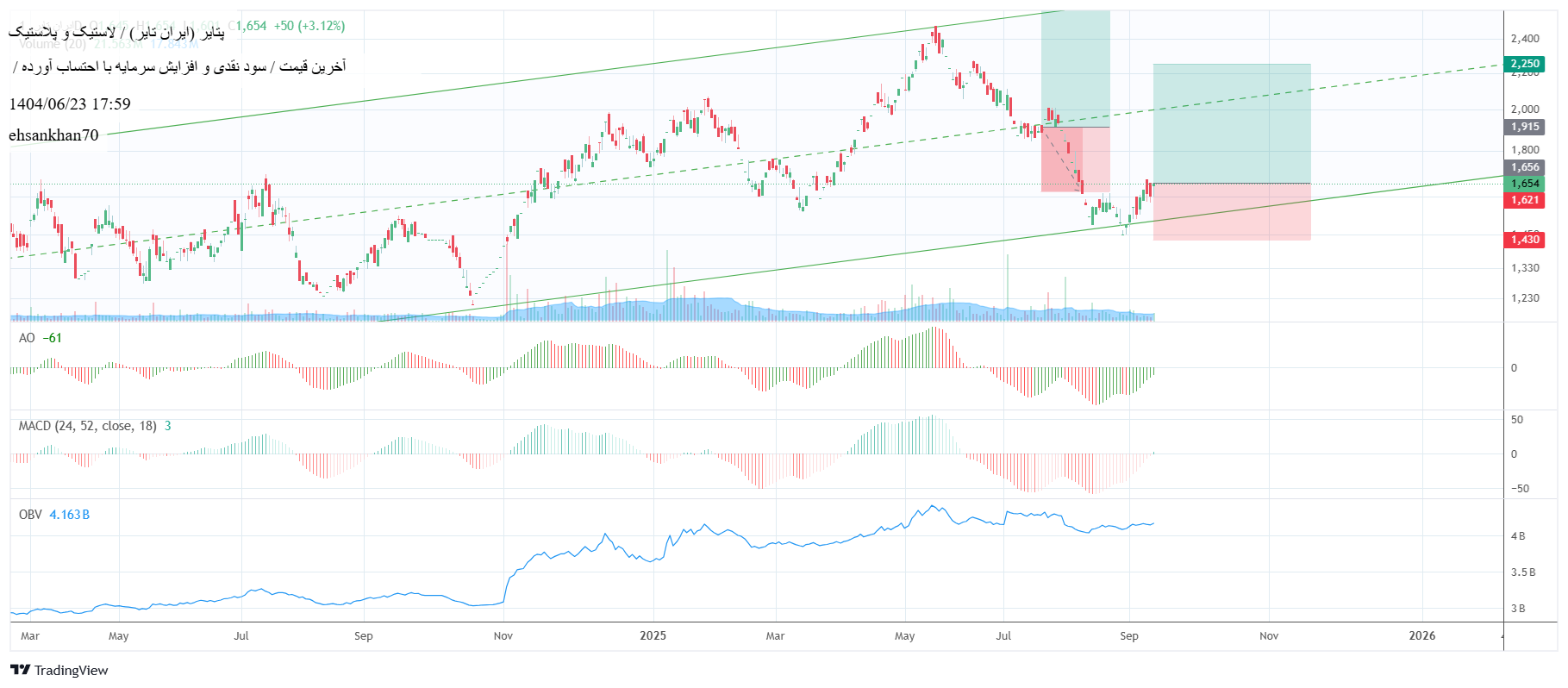Click the OBV value 4.163B
1568x688 pixels.
pos(69,515)
